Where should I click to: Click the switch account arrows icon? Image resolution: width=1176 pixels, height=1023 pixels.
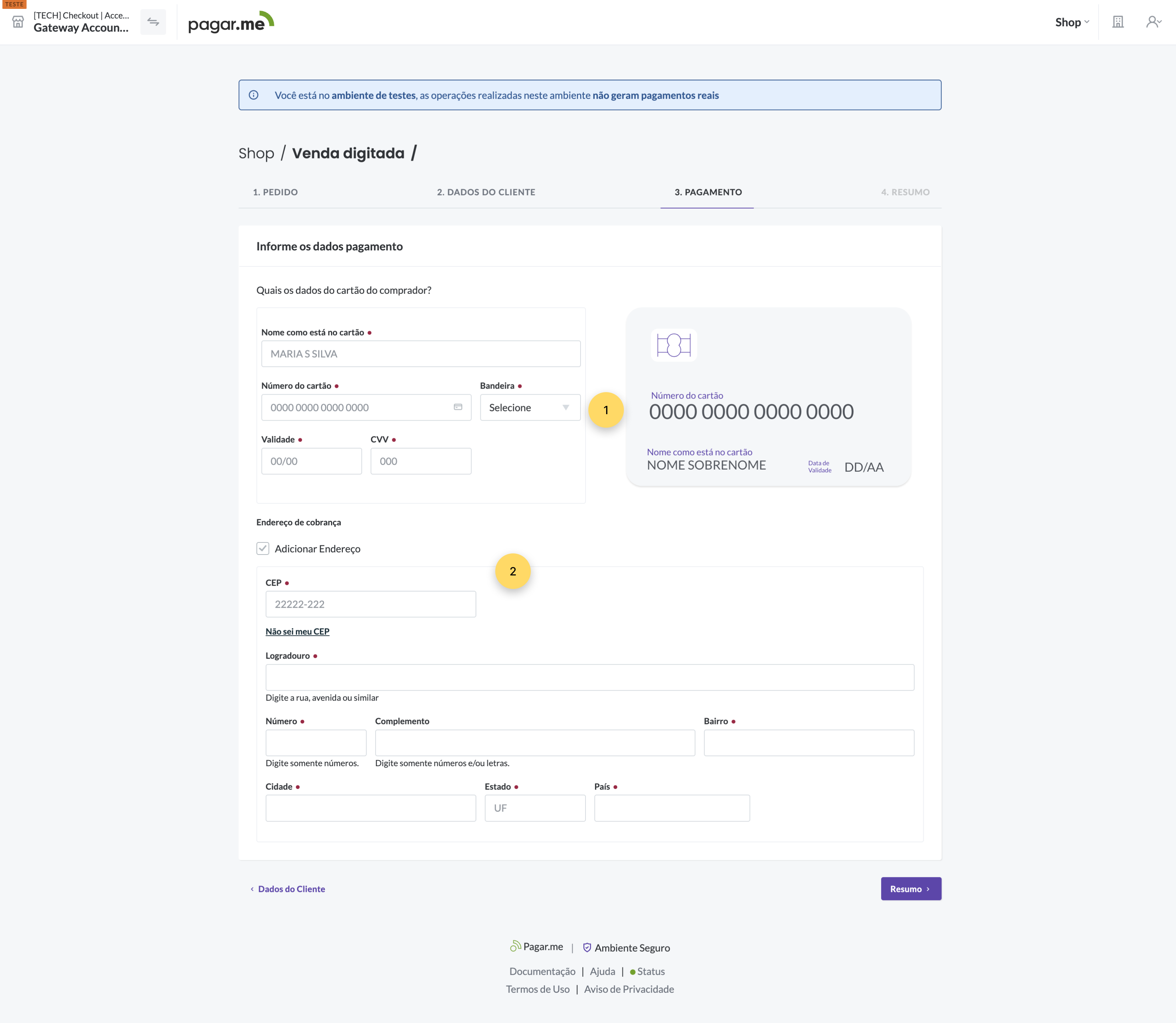(153, 22)
